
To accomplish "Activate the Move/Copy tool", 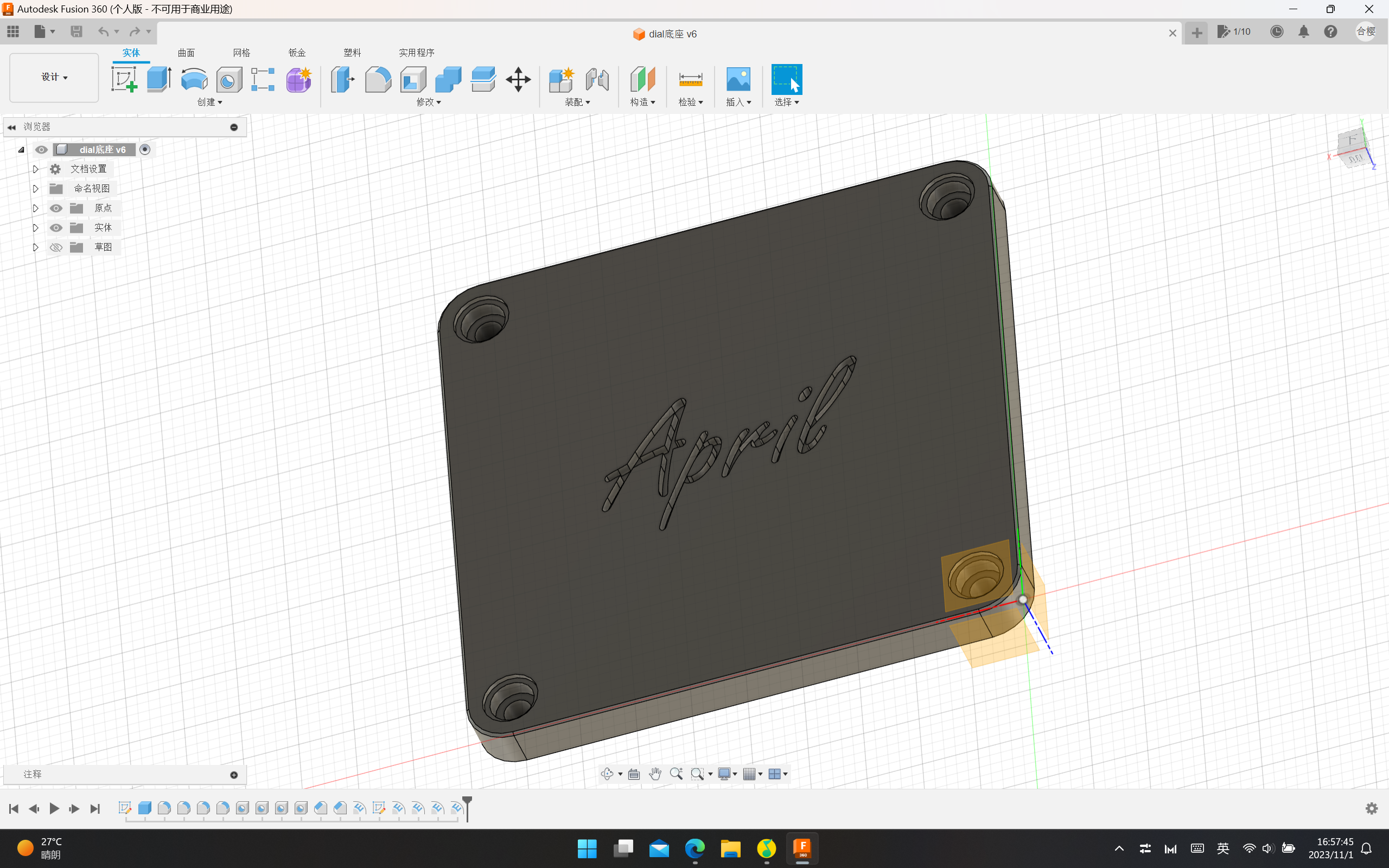I will coord(518,79).
